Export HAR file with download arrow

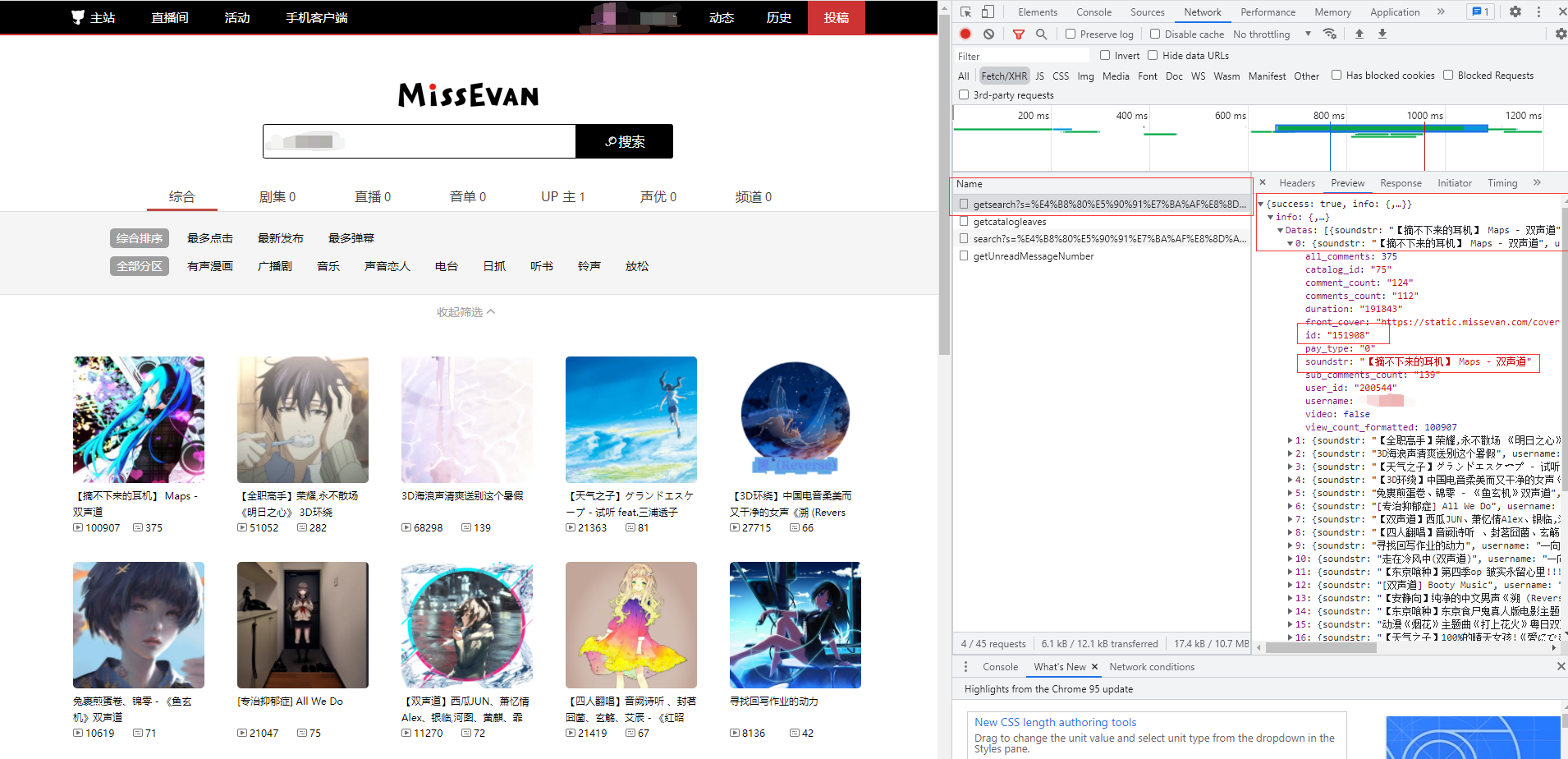click(1382, 34)
